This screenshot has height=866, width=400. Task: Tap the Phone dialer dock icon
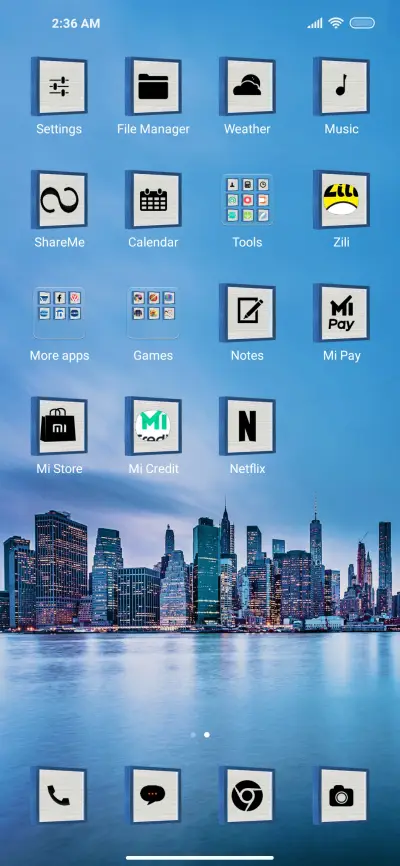[x=59, y=796]
